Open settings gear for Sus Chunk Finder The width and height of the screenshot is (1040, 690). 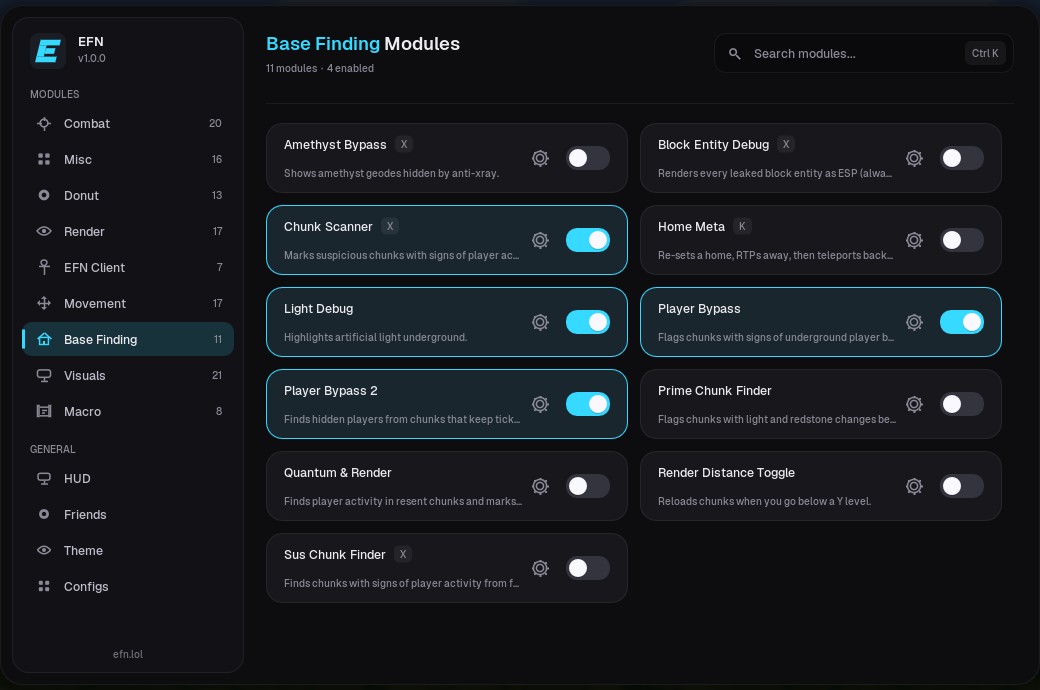coord(541,568)
